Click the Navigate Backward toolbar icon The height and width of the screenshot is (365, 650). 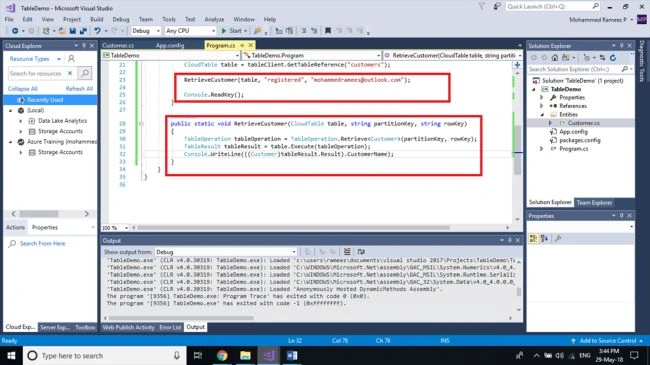coord(15,31)
